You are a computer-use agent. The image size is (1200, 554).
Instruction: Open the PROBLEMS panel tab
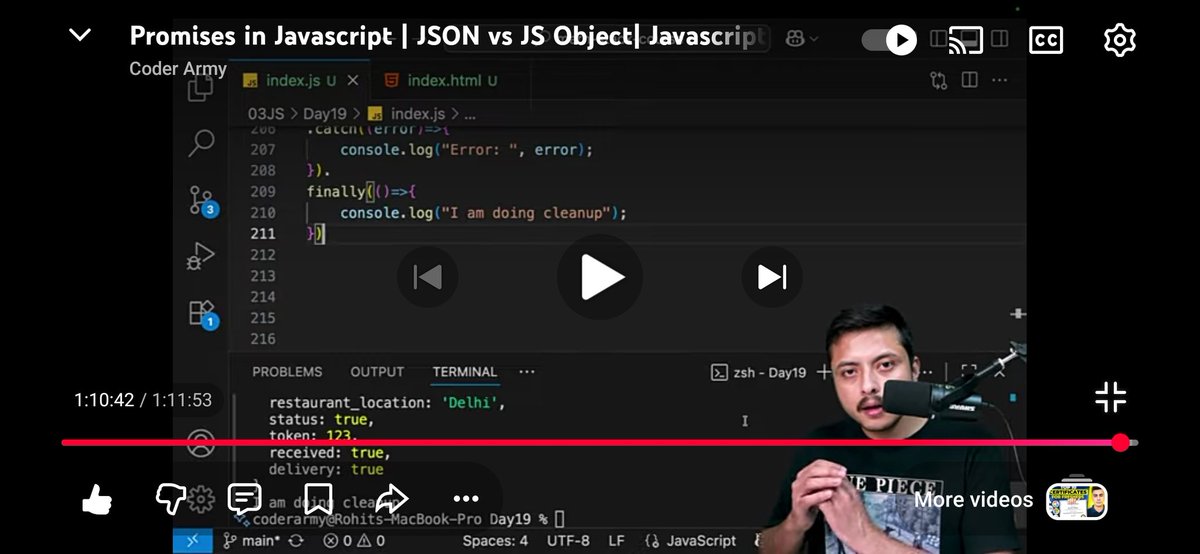tap(287, 371)
